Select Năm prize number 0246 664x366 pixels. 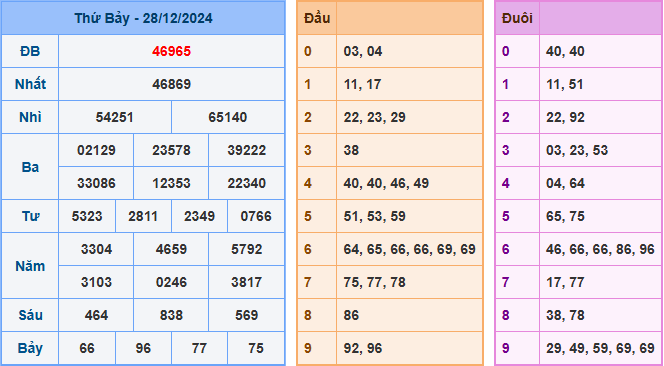pyautogui.click(x=172, y=282)
